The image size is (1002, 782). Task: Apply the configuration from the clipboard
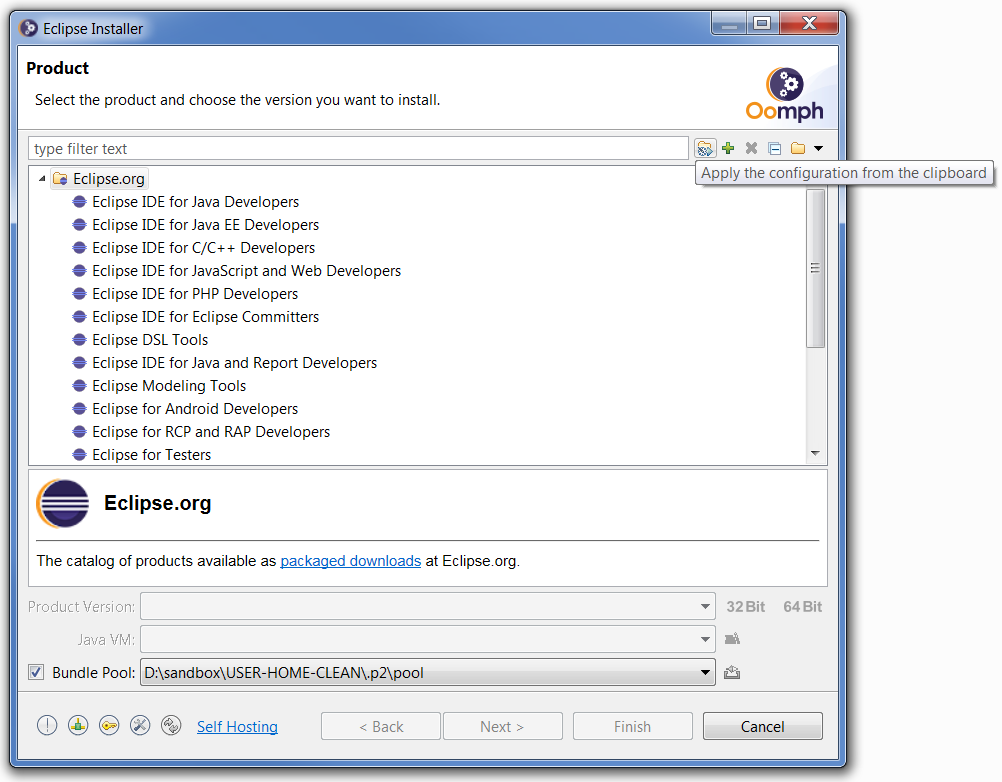tap(705, 147)
